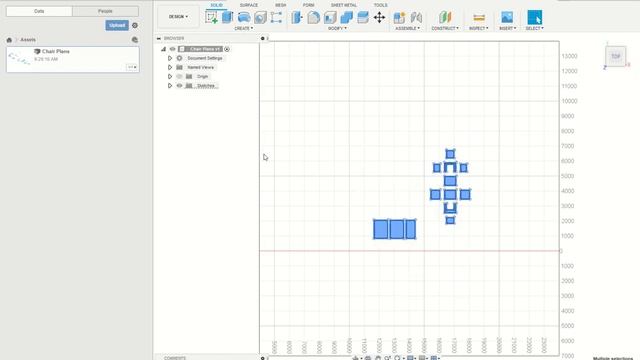Switch to the Tools tab
Viewport: 640px width, 360px height.
coord(380,5)
